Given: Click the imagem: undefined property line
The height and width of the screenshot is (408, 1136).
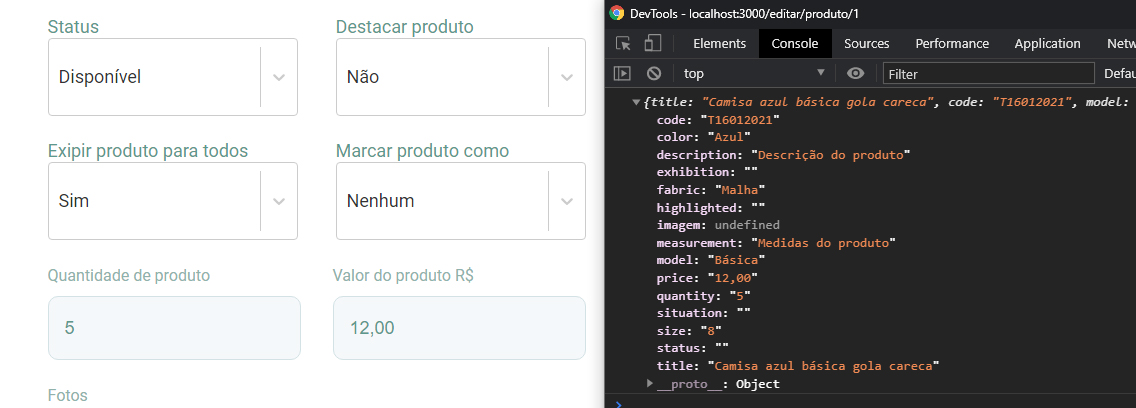Looking at the screenshot, I should (718, 225).
